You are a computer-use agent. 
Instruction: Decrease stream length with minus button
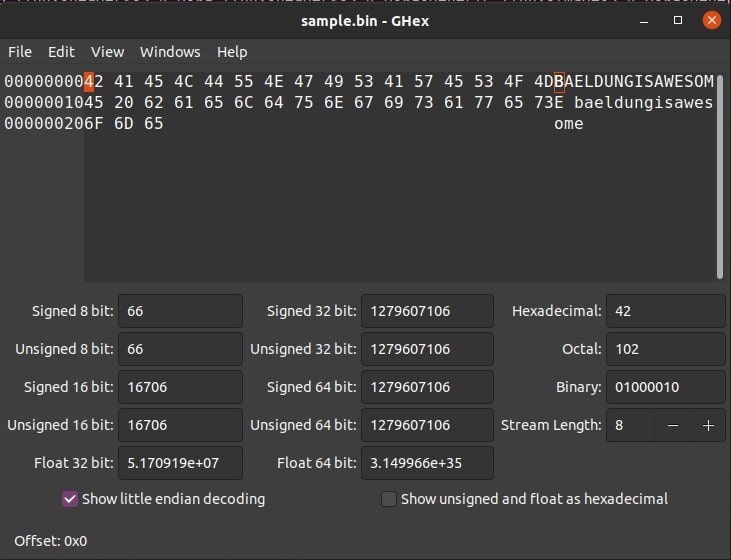coord(673,425)
